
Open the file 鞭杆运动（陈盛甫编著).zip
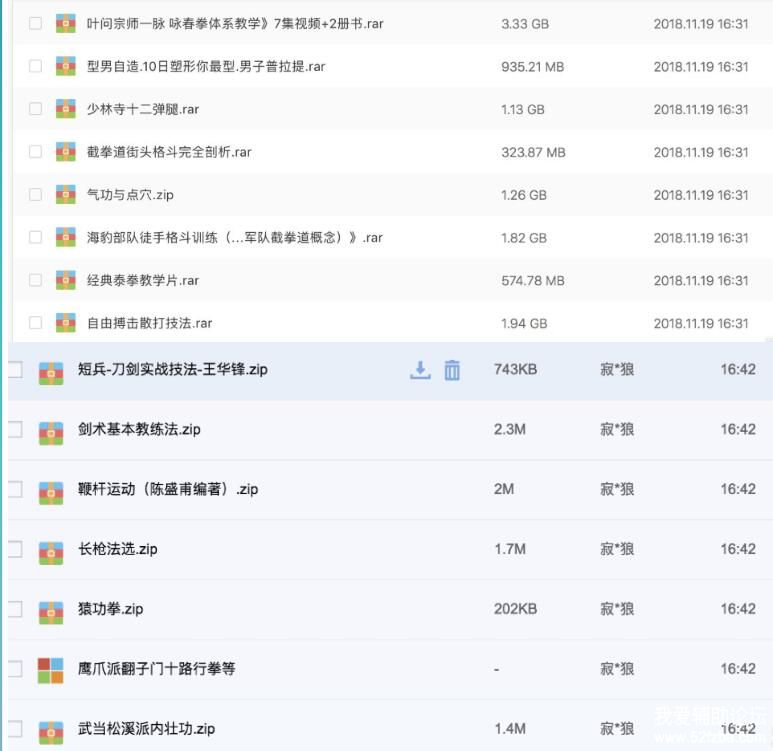click(x=168, y=489)
